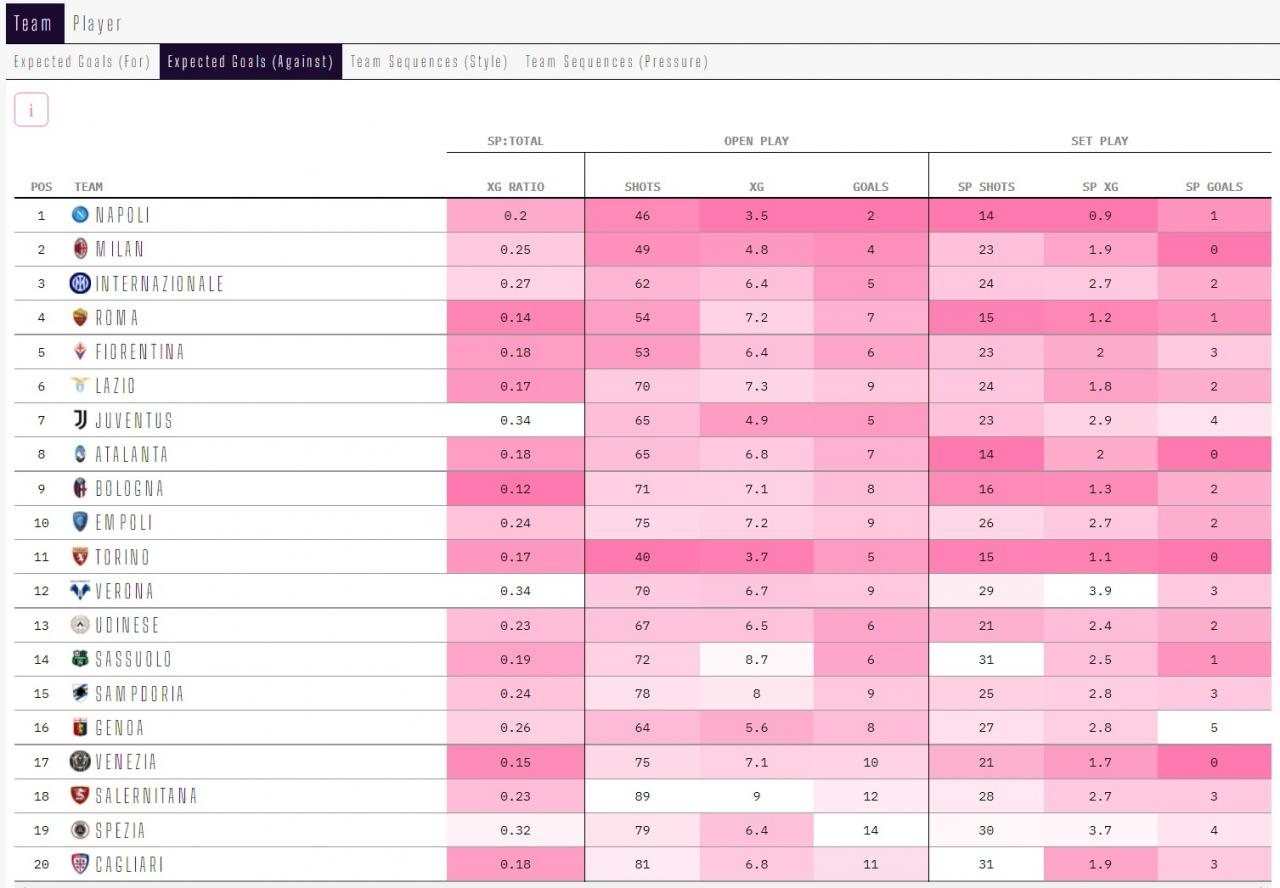Screen dimensions: 1280x888
Task: Sort by XG RATIO column header
Action: coord(515,187)
